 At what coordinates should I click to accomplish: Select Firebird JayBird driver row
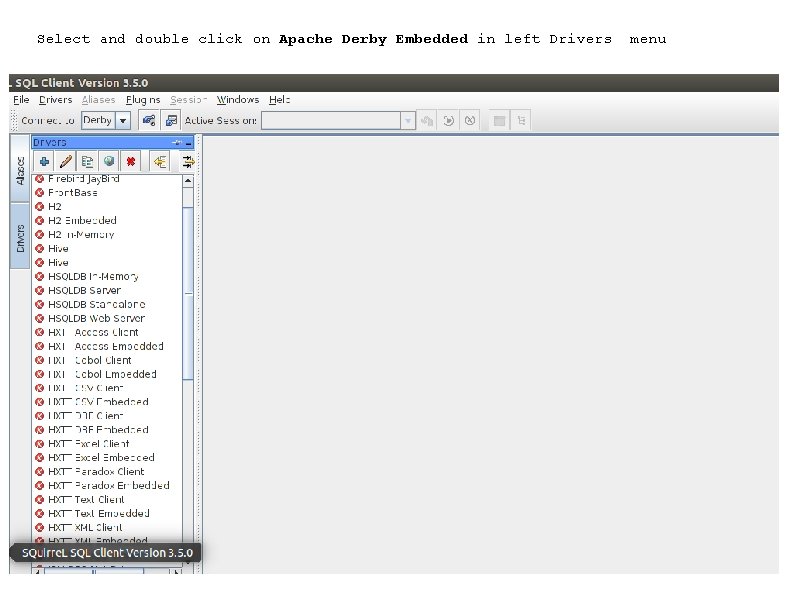107,179
